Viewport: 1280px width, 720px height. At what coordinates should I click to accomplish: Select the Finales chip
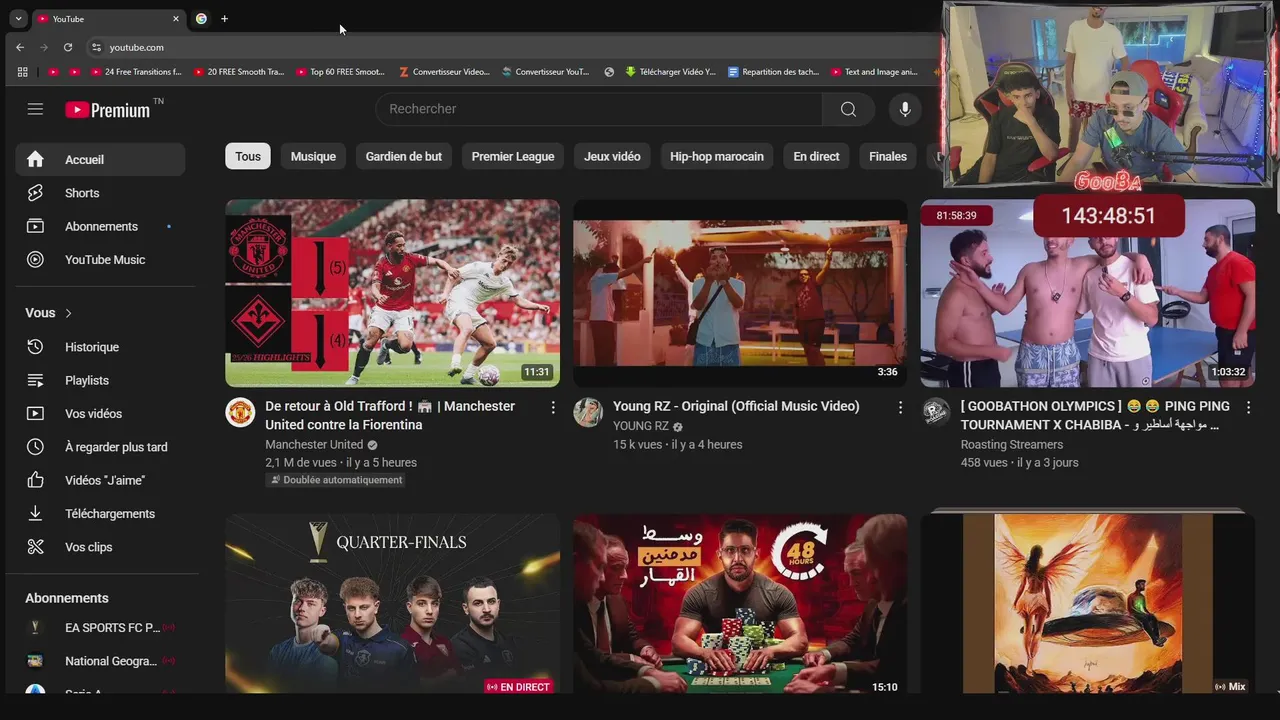[x=888, y=156]
